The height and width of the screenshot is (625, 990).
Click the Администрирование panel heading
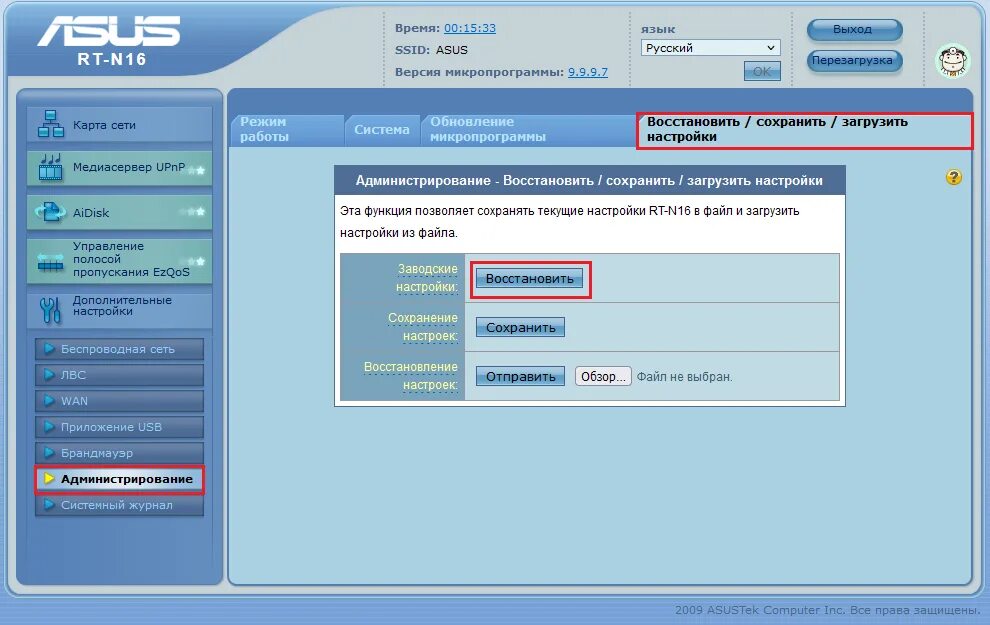[589, 181]
